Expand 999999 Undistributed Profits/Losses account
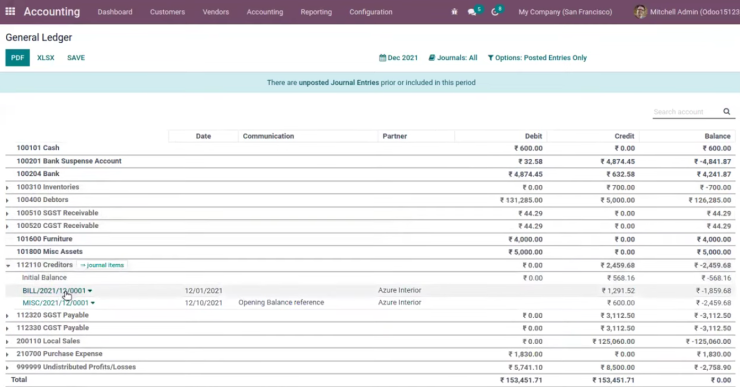 (x=8, y=368)
